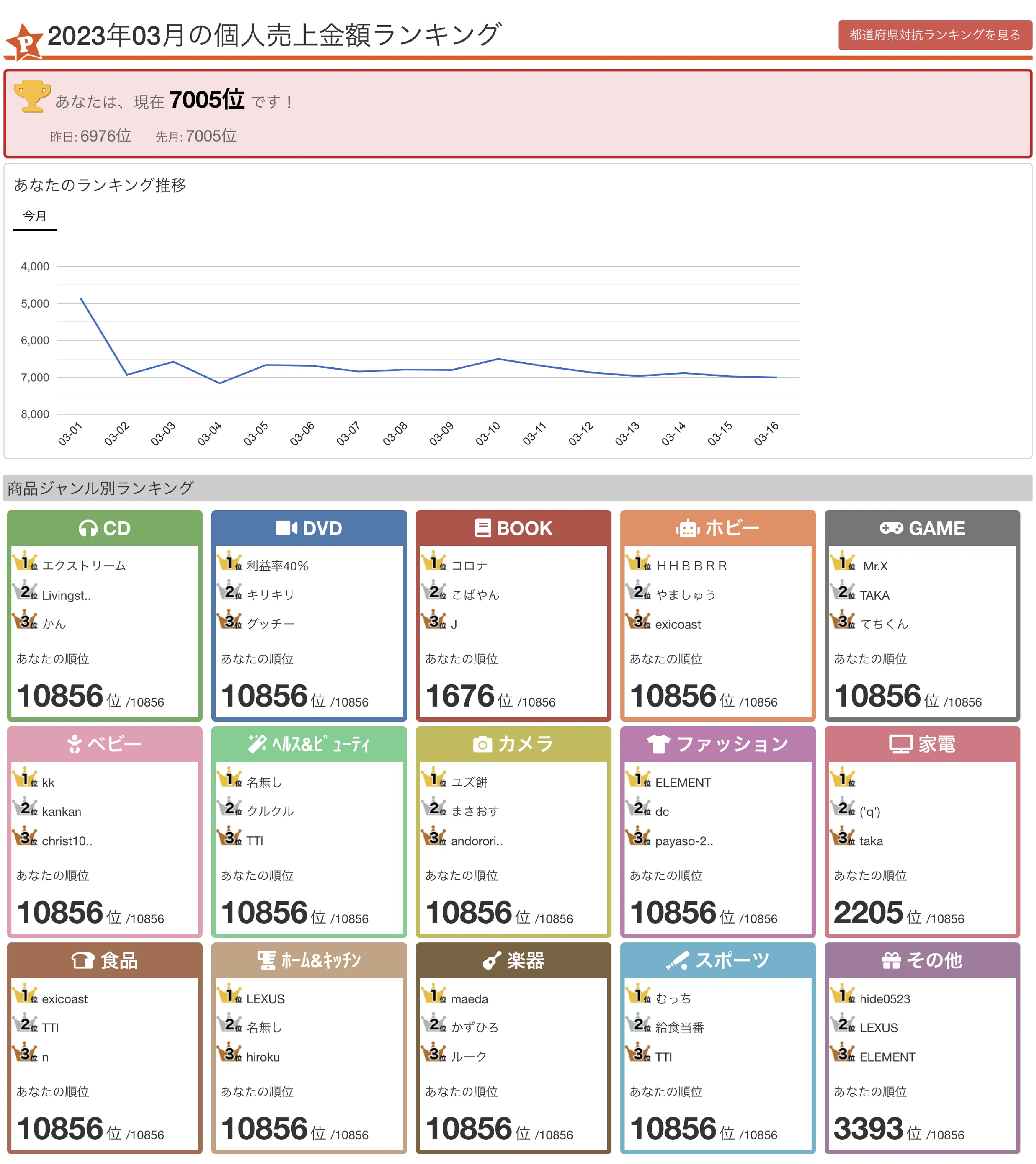This screenshot has width=1036, height=1164.
Task: Click the ヘルス&ビューティ wand icon
Action: tap(257, 743)
